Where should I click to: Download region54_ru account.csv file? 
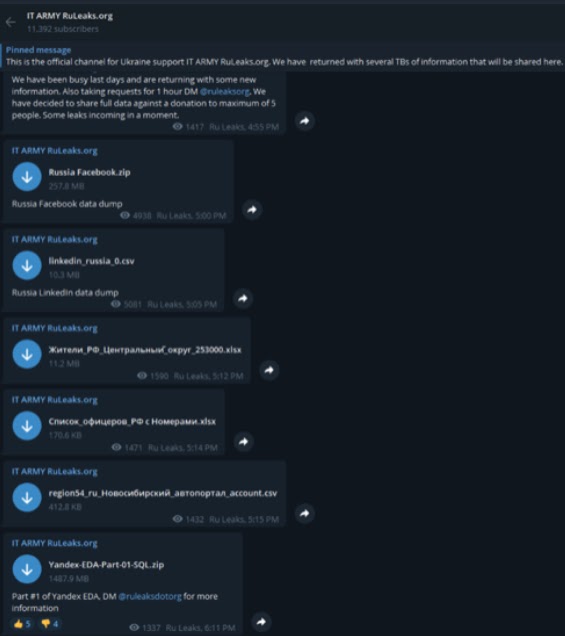click(27, 498)
